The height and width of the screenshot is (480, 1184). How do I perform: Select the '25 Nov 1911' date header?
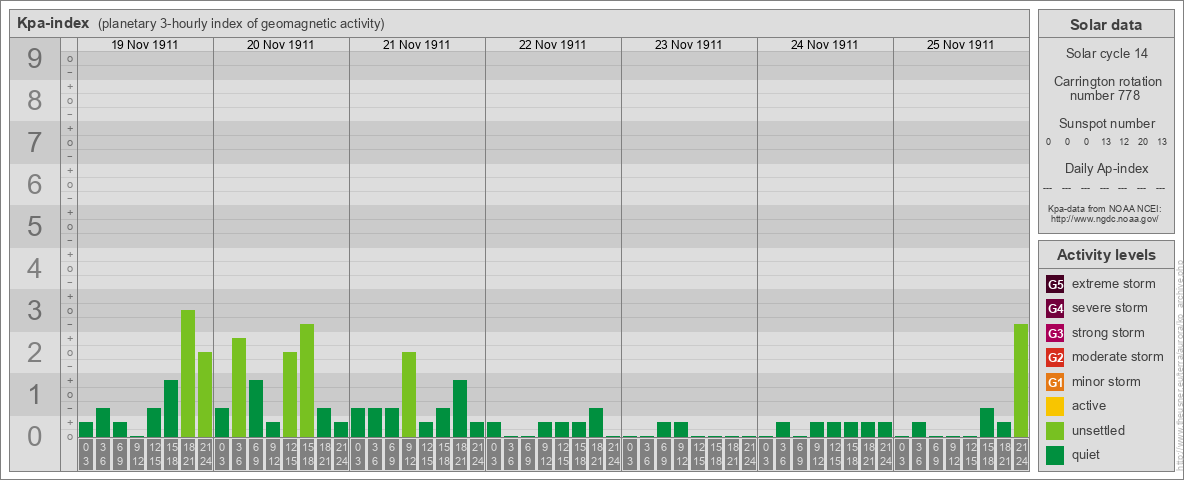960,45
